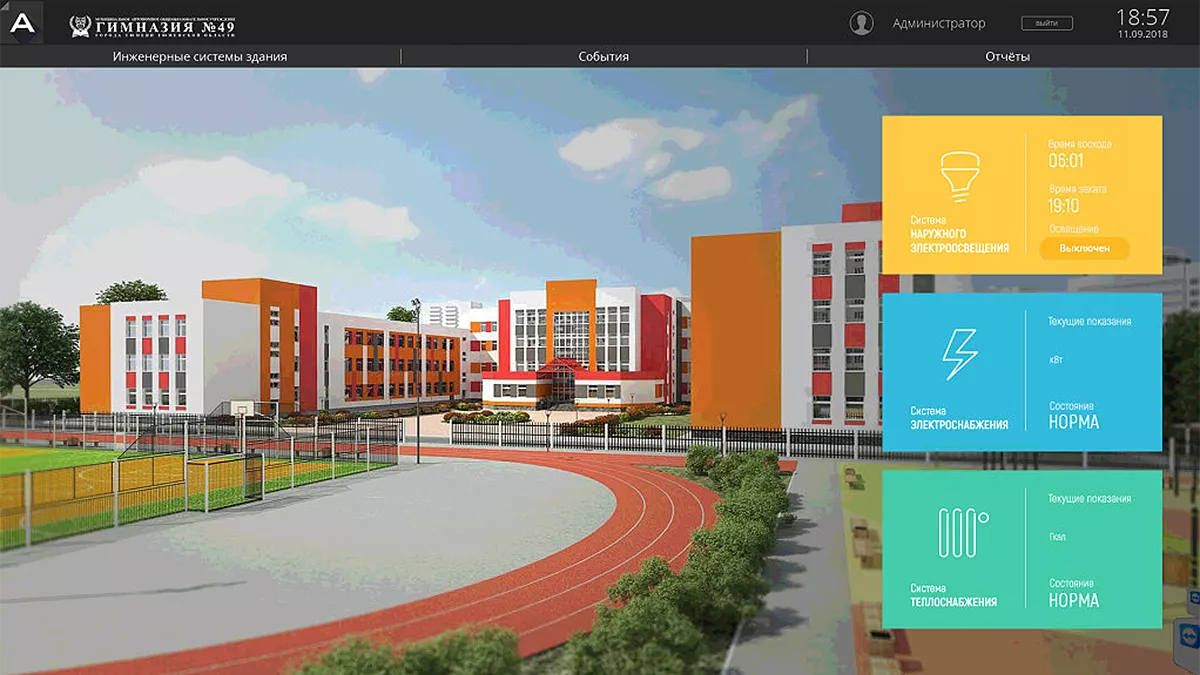Select the lightning bolt power supply icon

point(960,354)
